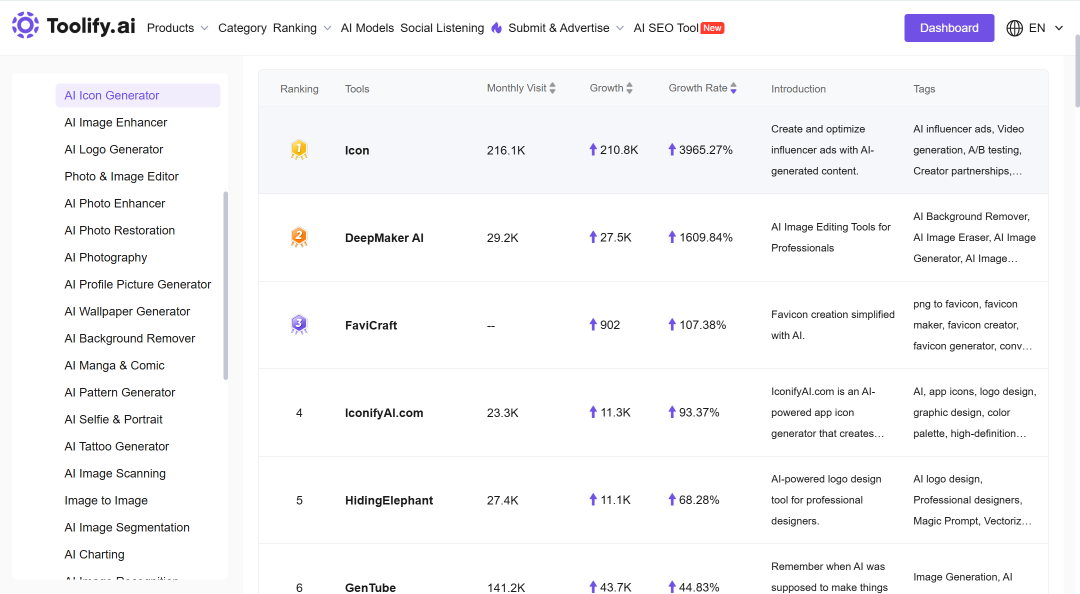Select AI Logo Generator in sidebar
The width and height of the screenshot is (1080, 594).
point(114,150)
